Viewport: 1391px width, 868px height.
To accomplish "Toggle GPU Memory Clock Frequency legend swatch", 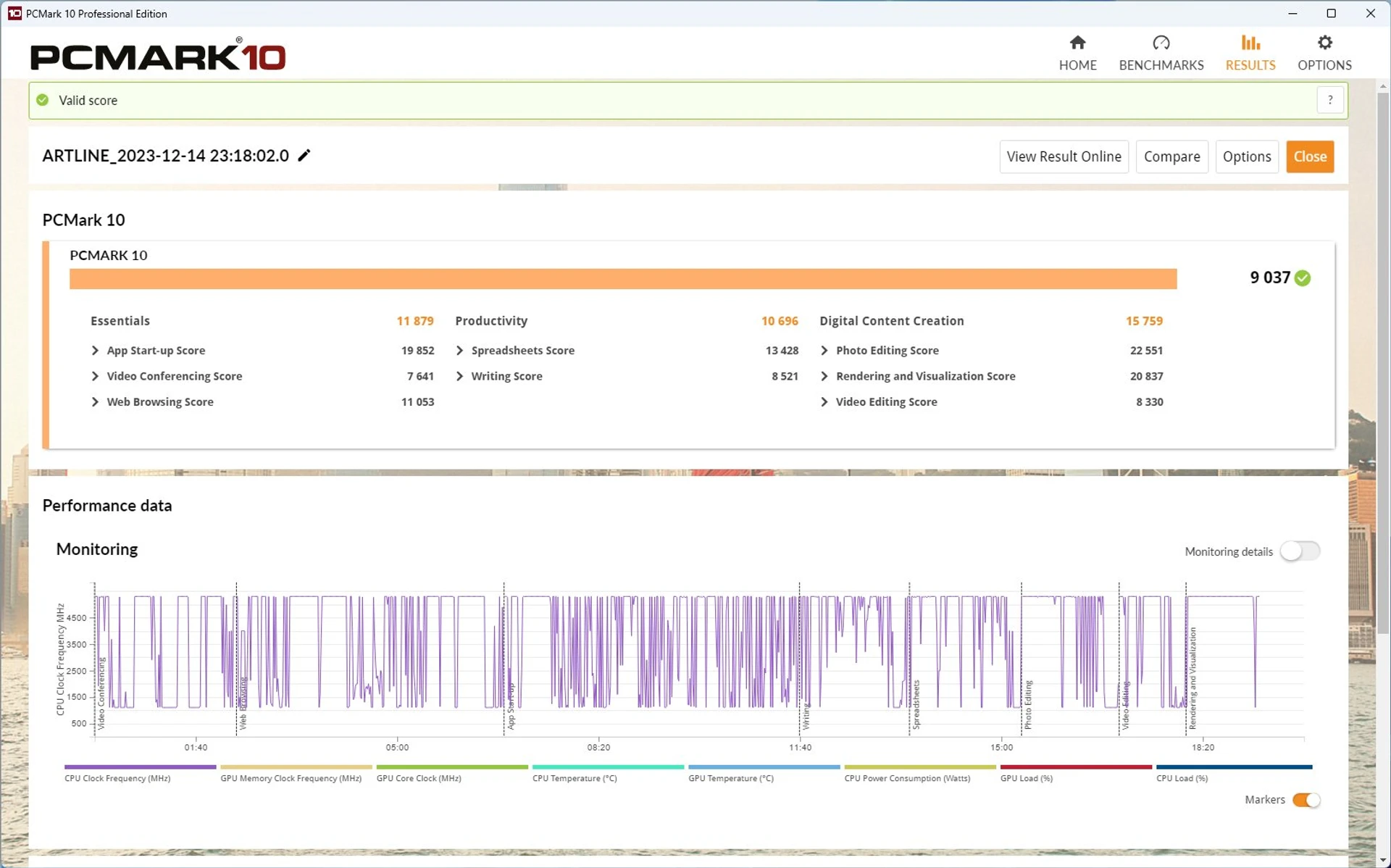I will pos(296,767).
